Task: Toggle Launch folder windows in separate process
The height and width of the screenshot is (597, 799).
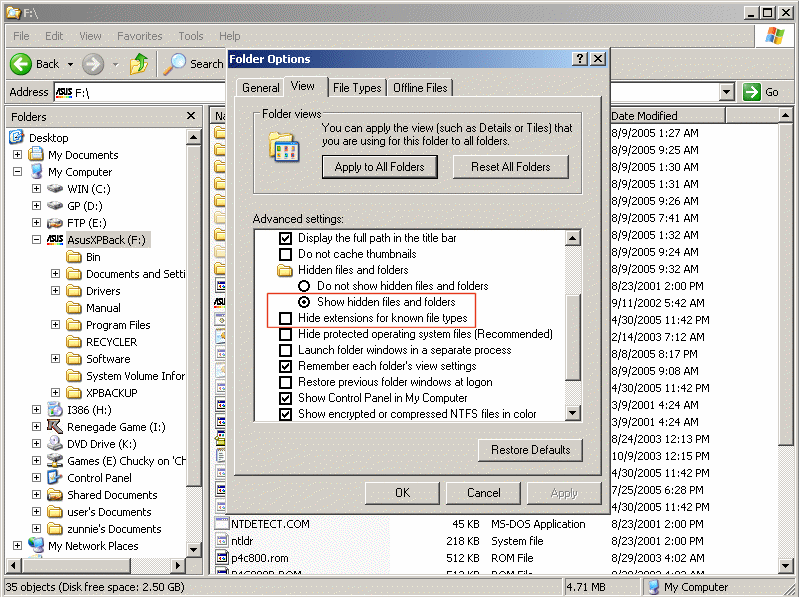Action: click(286, 350)
